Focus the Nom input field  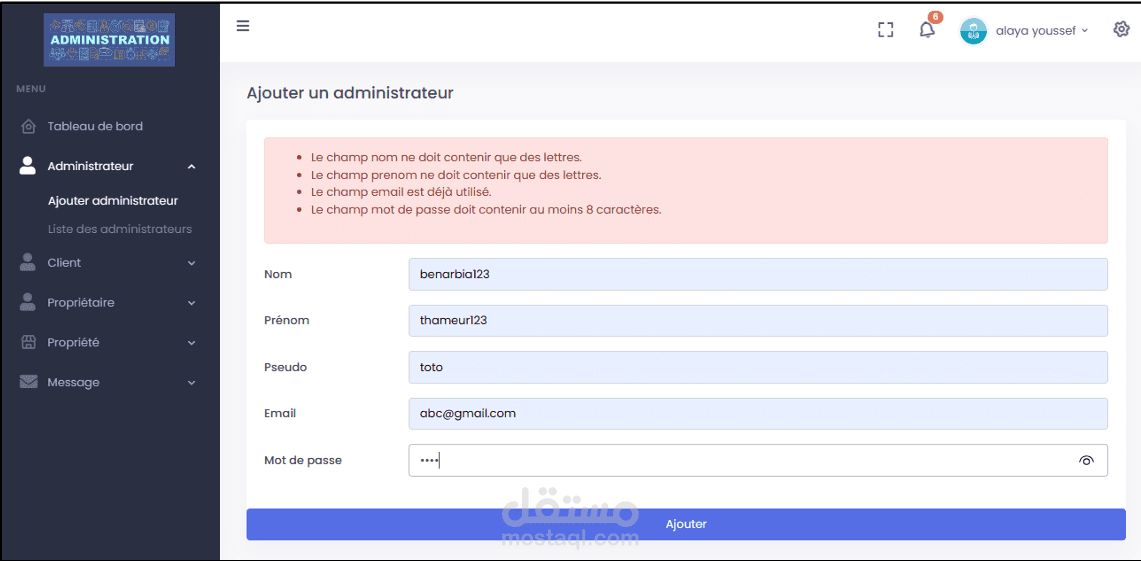point(758,274)
